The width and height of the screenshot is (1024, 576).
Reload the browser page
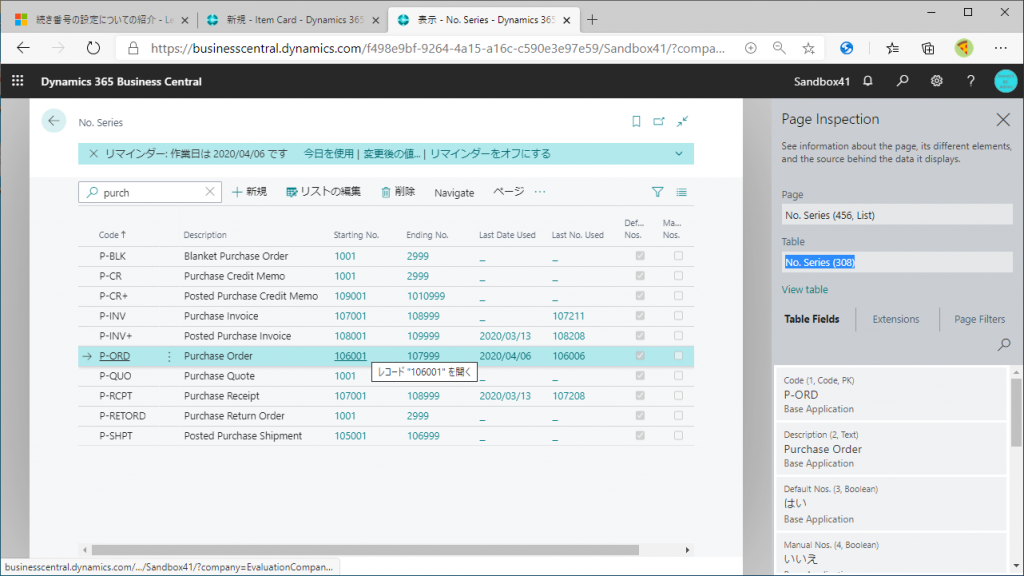pyautogui.click(x=93, y=48)
